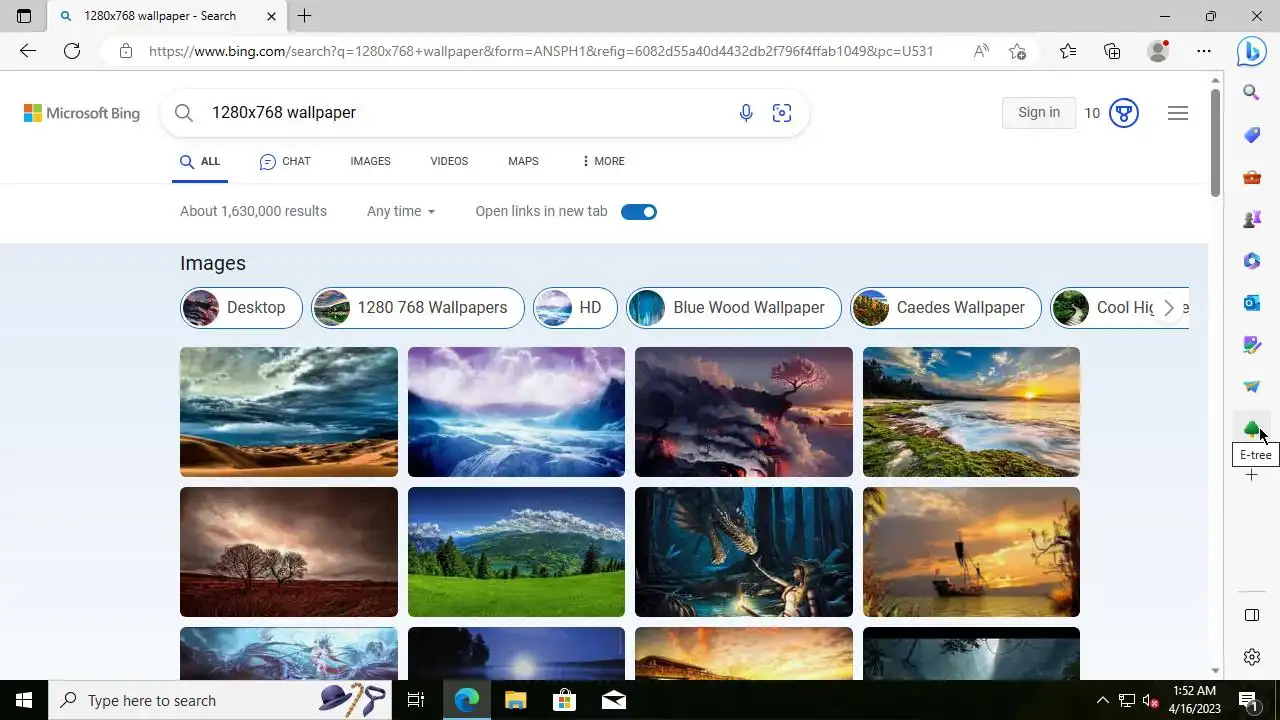Open Bing Chat sidebar button
The width and height of the screenshot is (1280, 720).
pyautogui.click(x=1251, y=51)
